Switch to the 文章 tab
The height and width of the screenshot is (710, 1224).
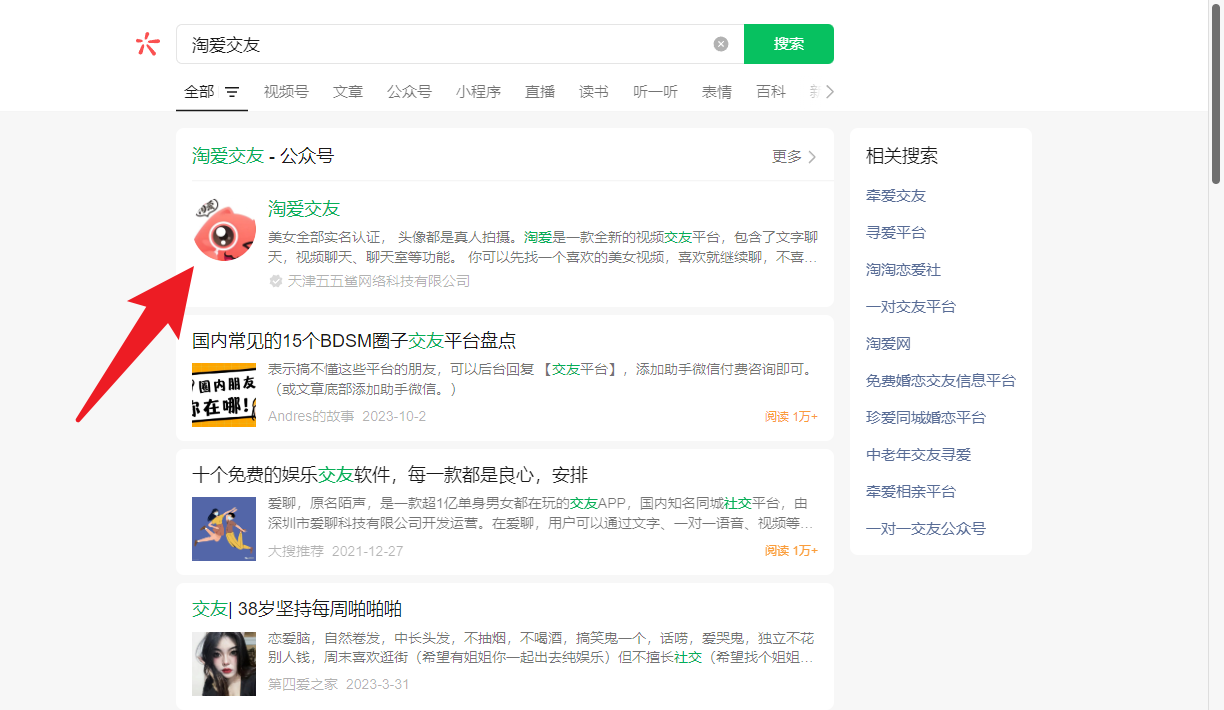pos(348,91)
